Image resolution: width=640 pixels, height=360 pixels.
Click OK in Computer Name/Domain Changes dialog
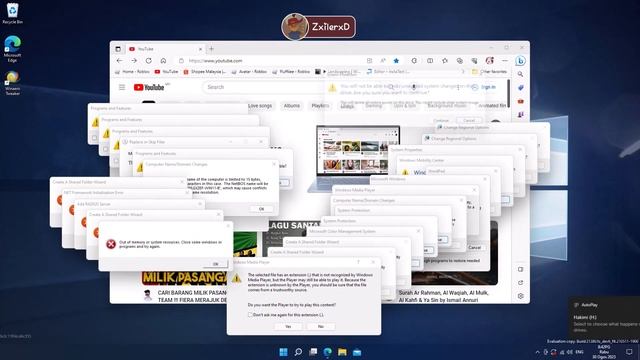tap(261, 209)
